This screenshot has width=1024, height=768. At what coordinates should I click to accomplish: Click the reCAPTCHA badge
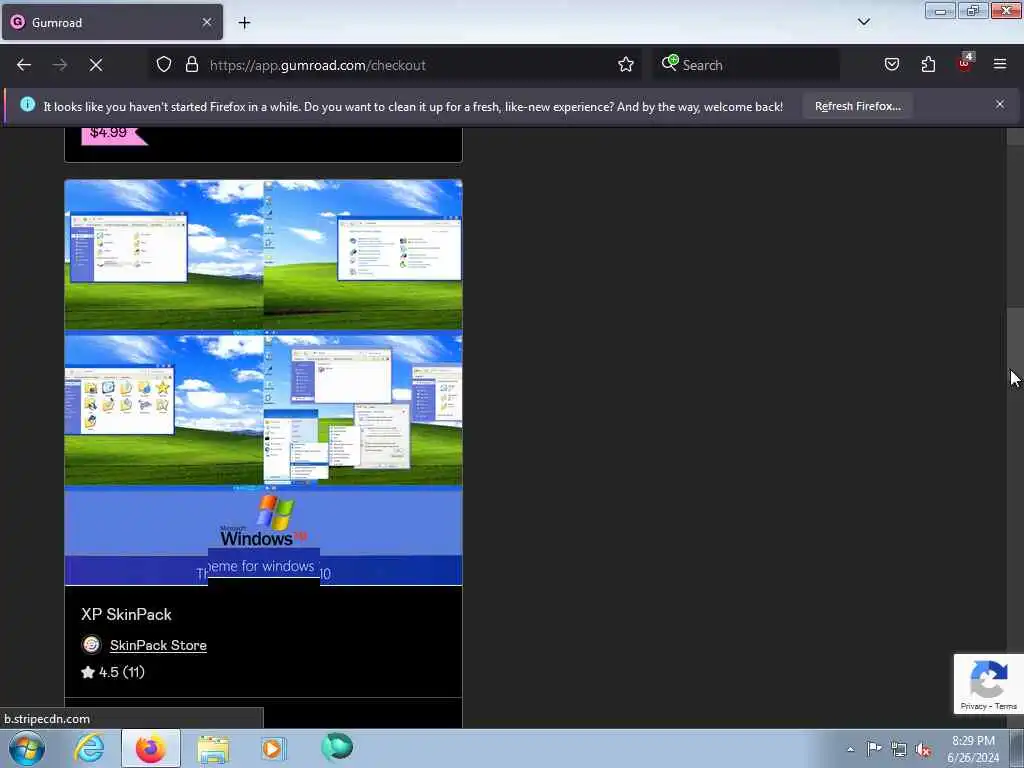coord(988,684)
